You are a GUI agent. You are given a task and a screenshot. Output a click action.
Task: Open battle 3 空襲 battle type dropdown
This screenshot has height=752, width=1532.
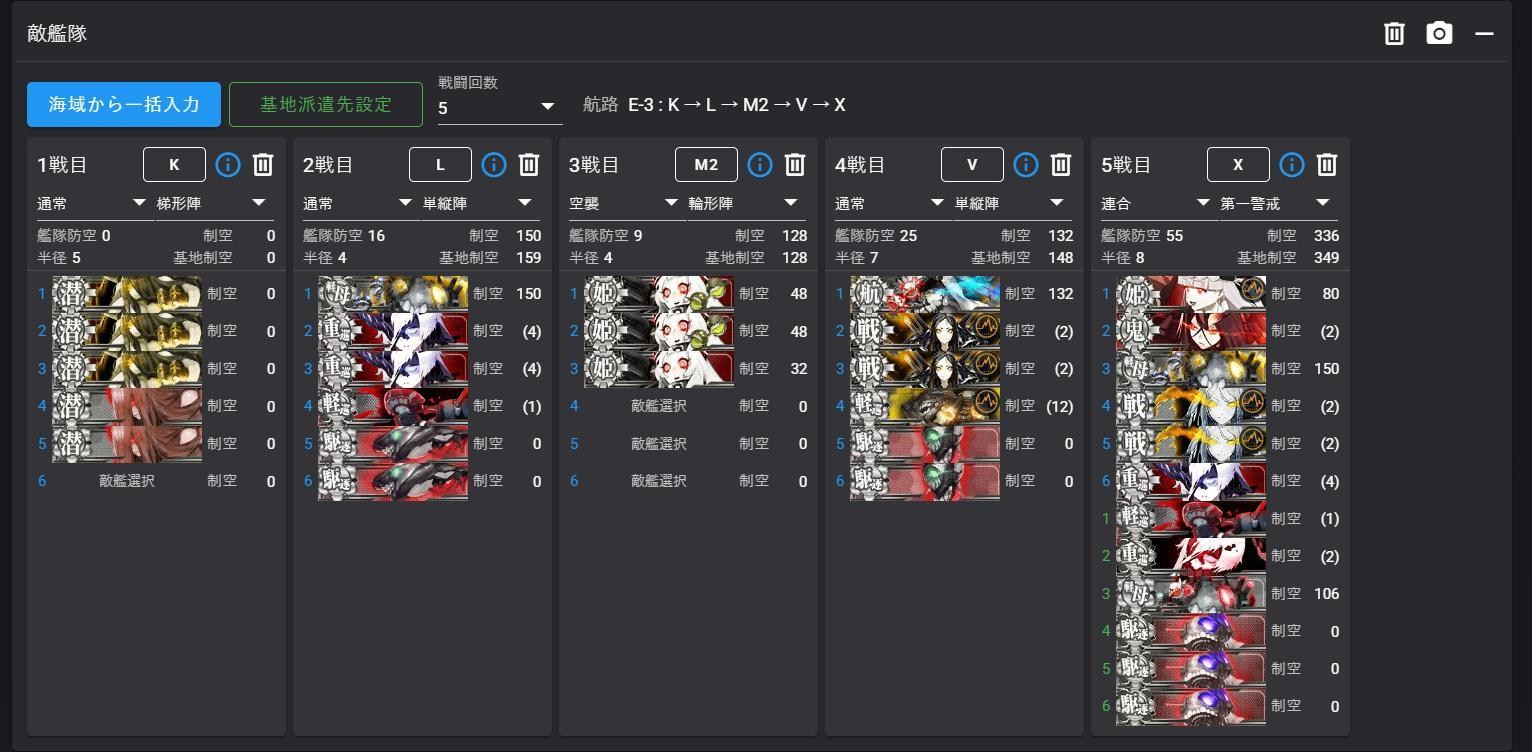pyautogui.click(x=624, y=204)
